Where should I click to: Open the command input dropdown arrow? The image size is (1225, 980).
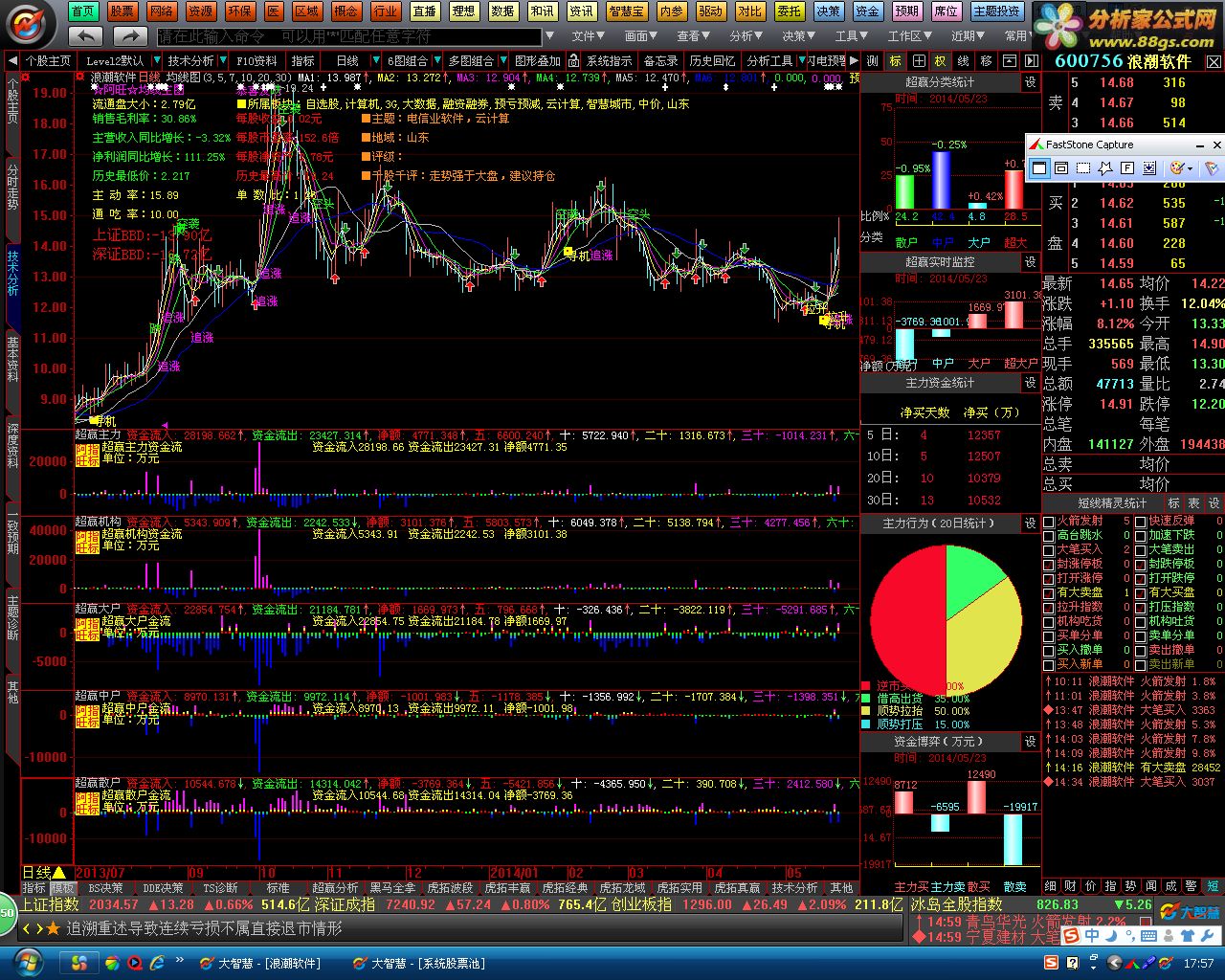pos(549,36)
